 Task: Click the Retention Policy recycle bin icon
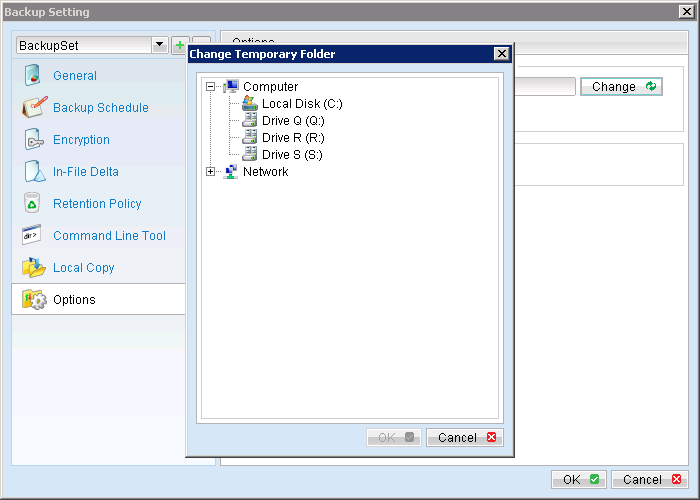pos(35,204)
